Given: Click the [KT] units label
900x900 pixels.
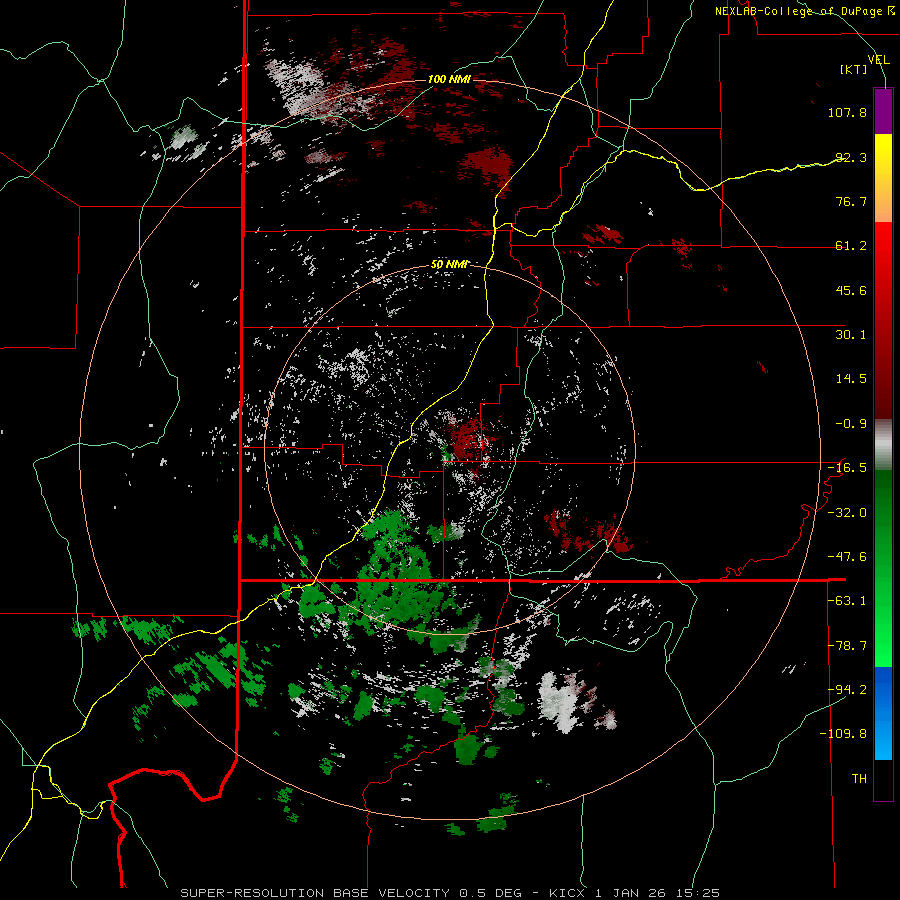Looking at the screenshot, I should [854, 69].
